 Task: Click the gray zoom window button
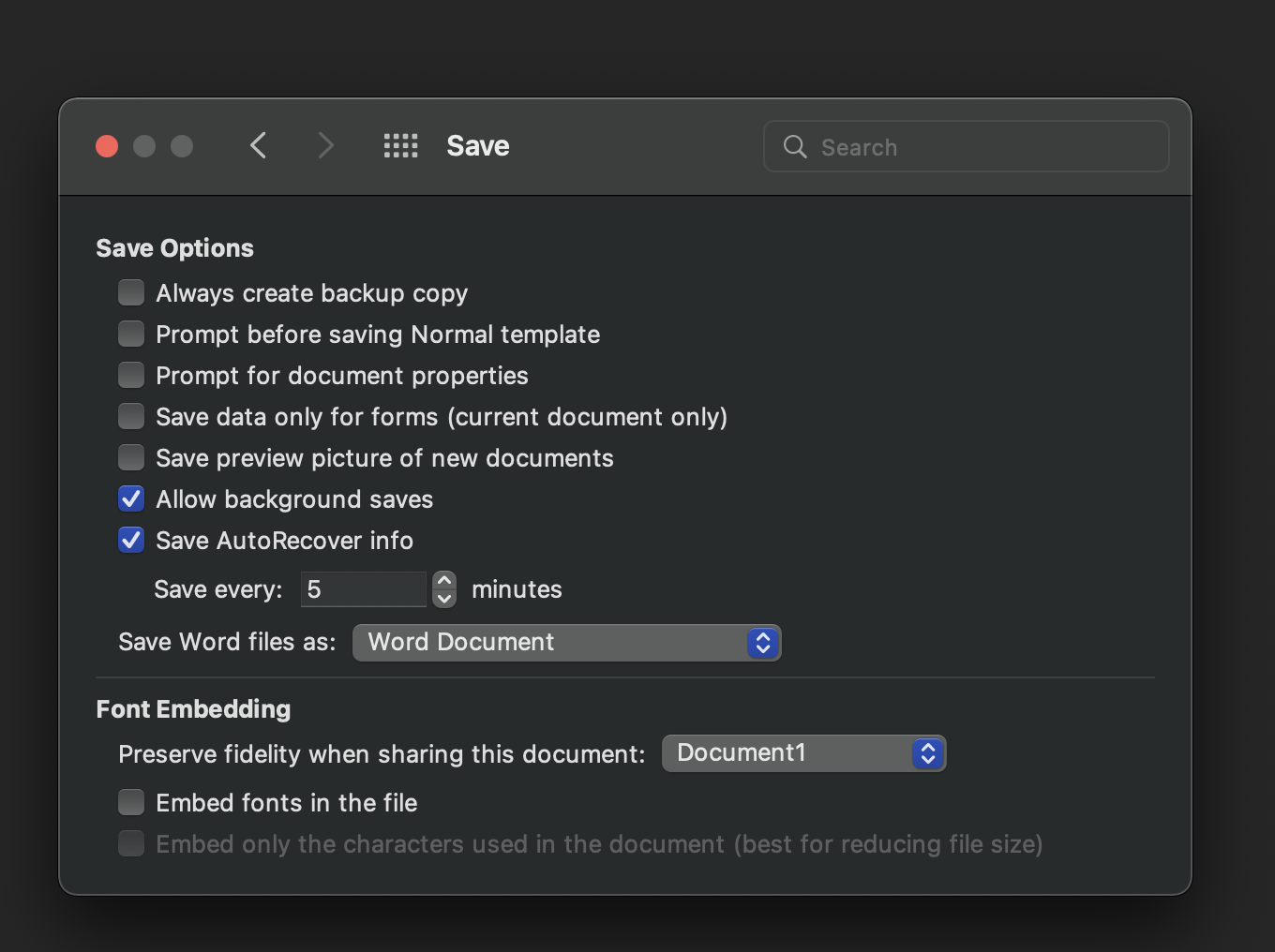pos(182,146)
